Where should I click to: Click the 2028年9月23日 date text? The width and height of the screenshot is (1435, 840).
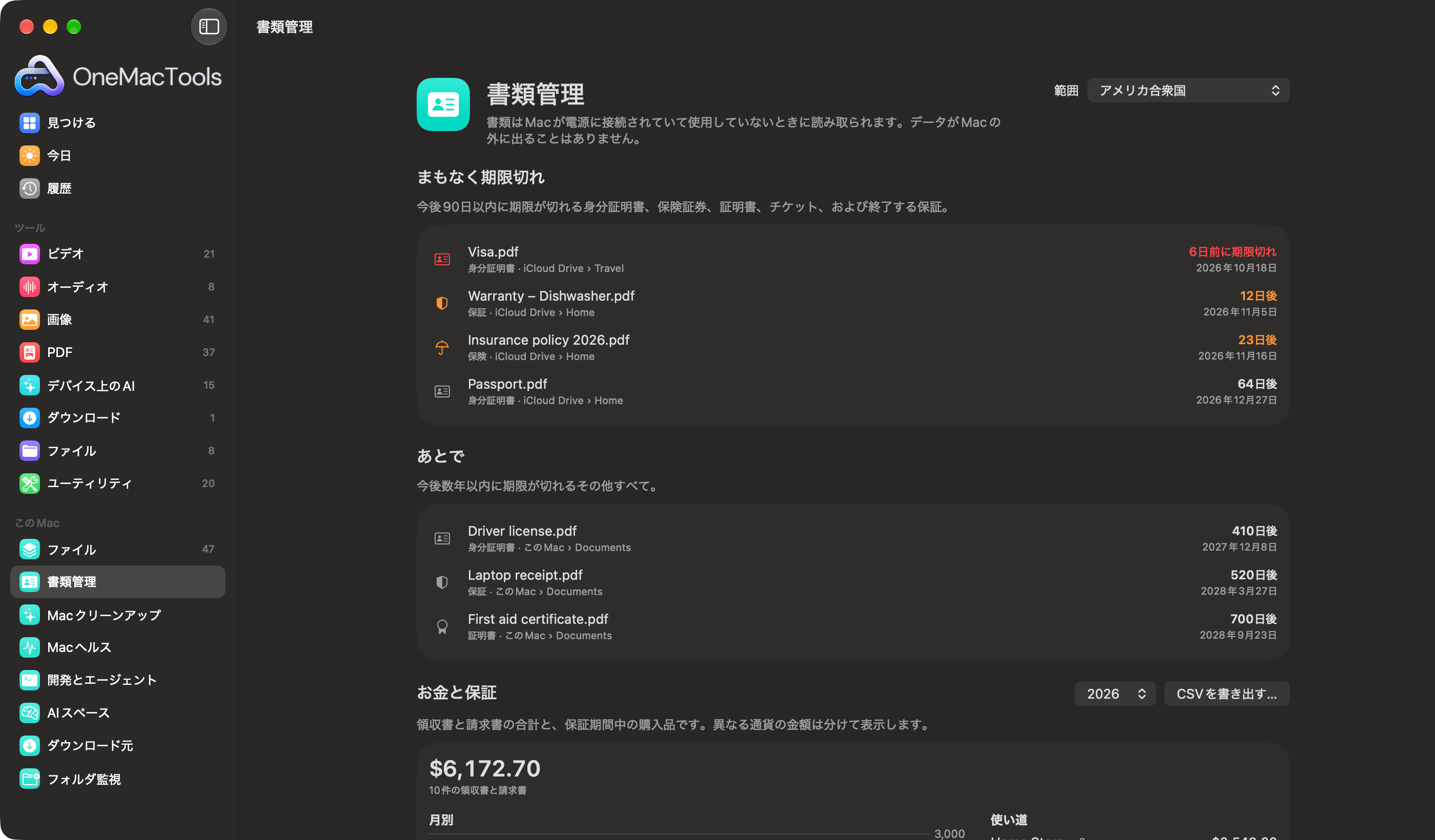pos(1238,635)
